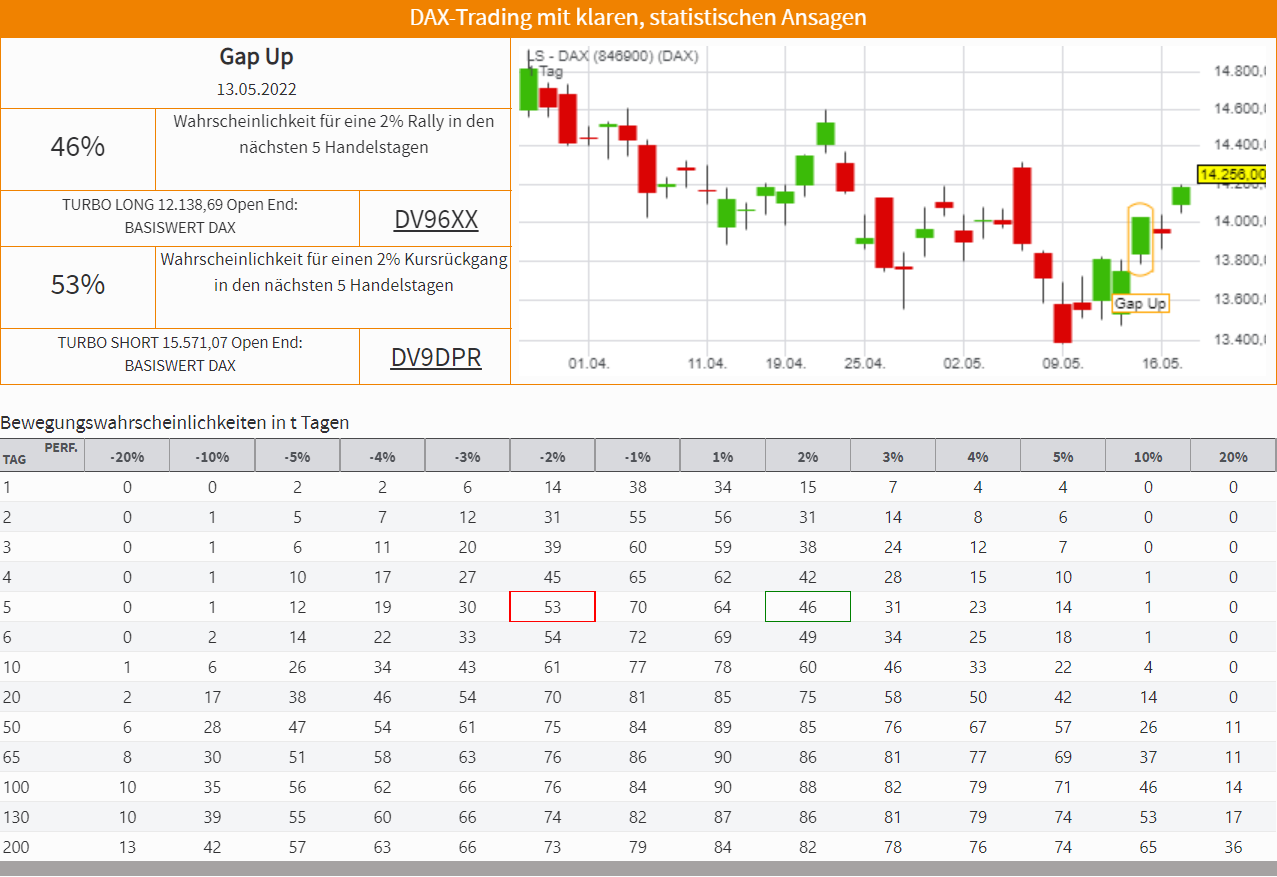The image size is (1277, 877).
Task: Open the DV96XX turbo long link
Action: click(436, 219)
